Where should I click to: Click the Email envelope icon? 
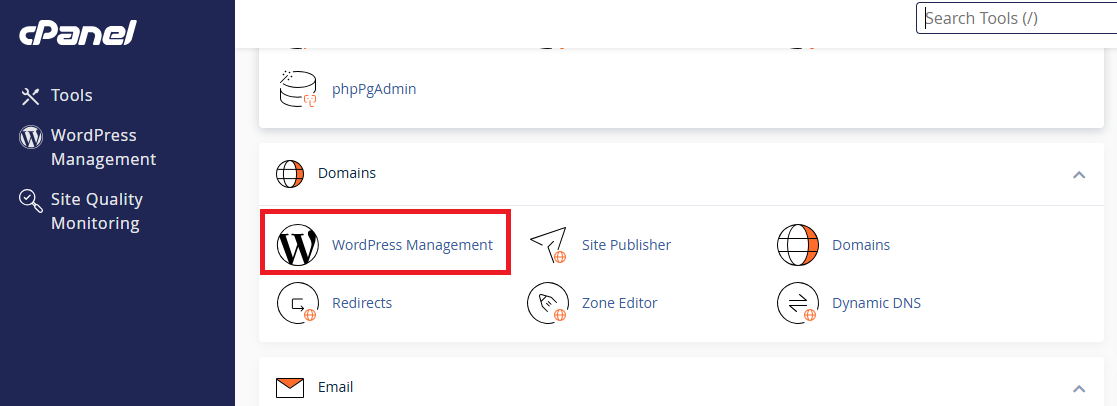click(290, 387)
